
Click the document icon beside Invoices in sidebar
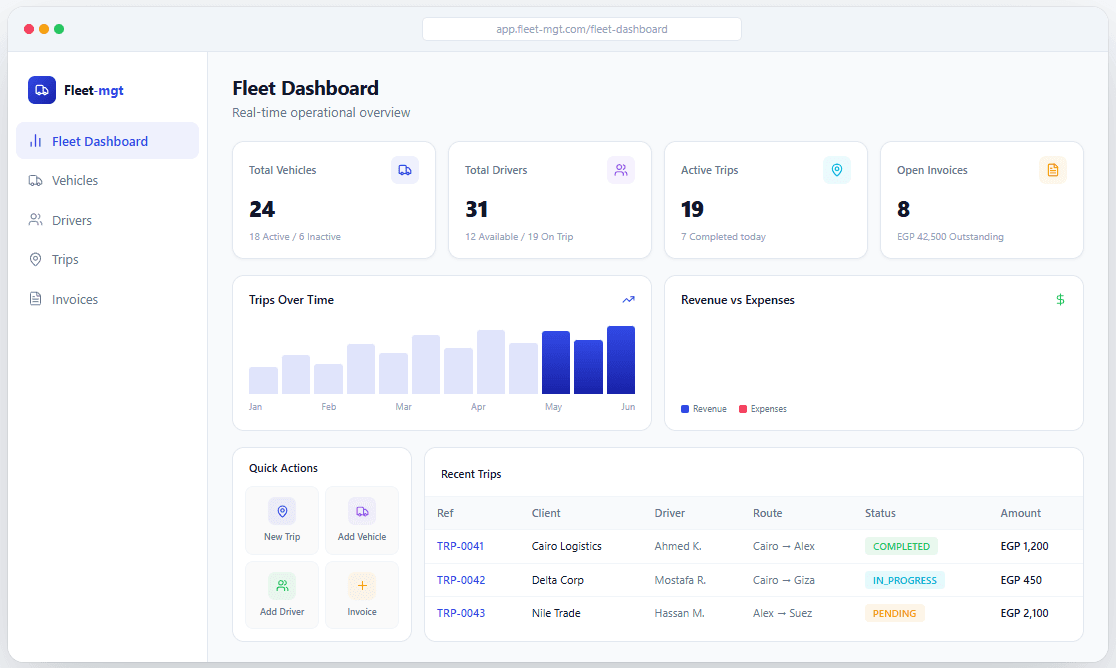click(x=36, y=299)
